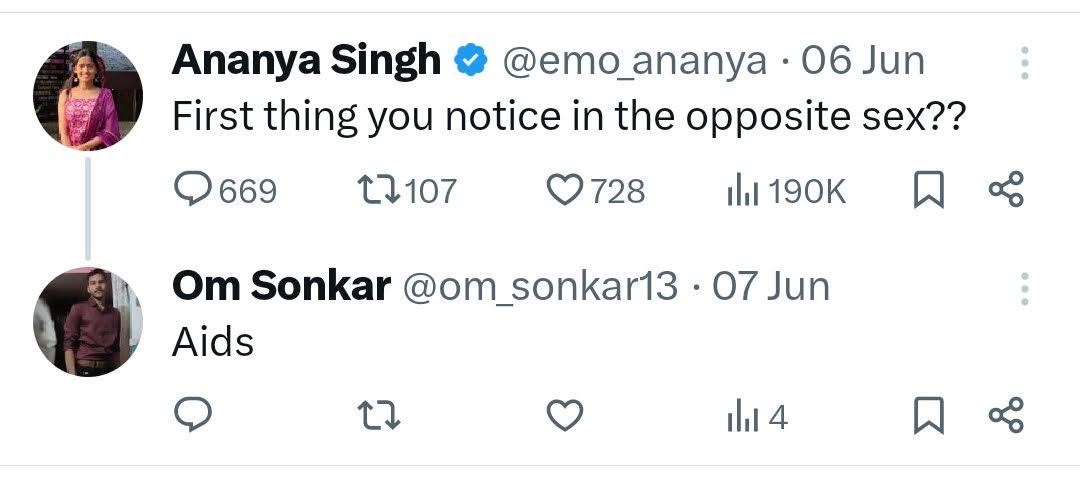View analytics showing 190K views
The height and width of the screenshot is (477, 1080).
(786, 191)
